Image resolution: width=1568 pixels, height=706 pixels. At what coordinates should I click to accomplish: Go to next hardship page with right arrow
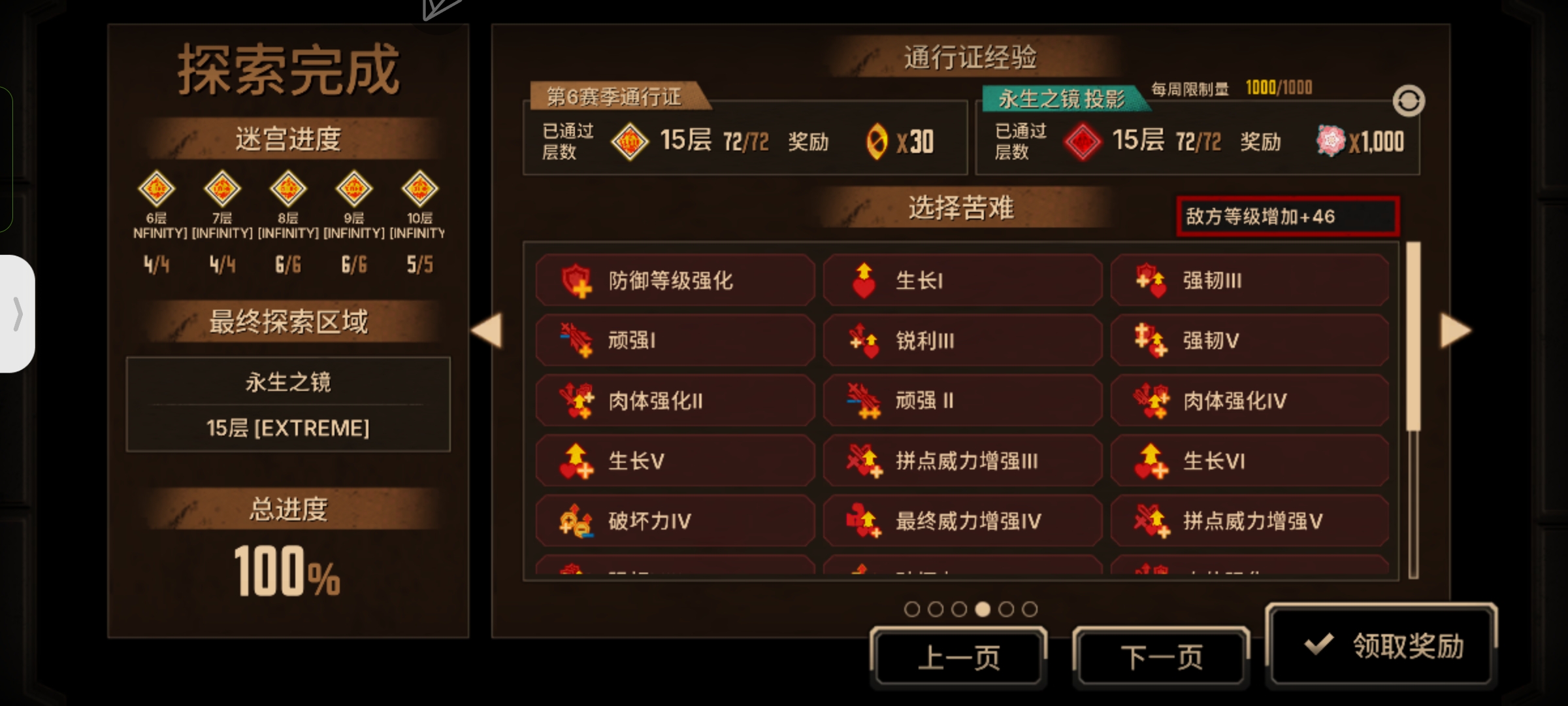tap(1456, 330)
